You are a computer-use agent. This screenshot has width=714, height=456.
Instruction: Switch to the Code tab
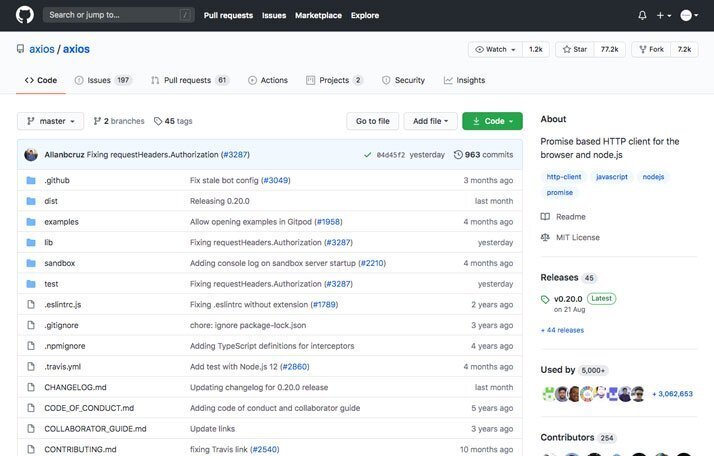tap(41, 80)
